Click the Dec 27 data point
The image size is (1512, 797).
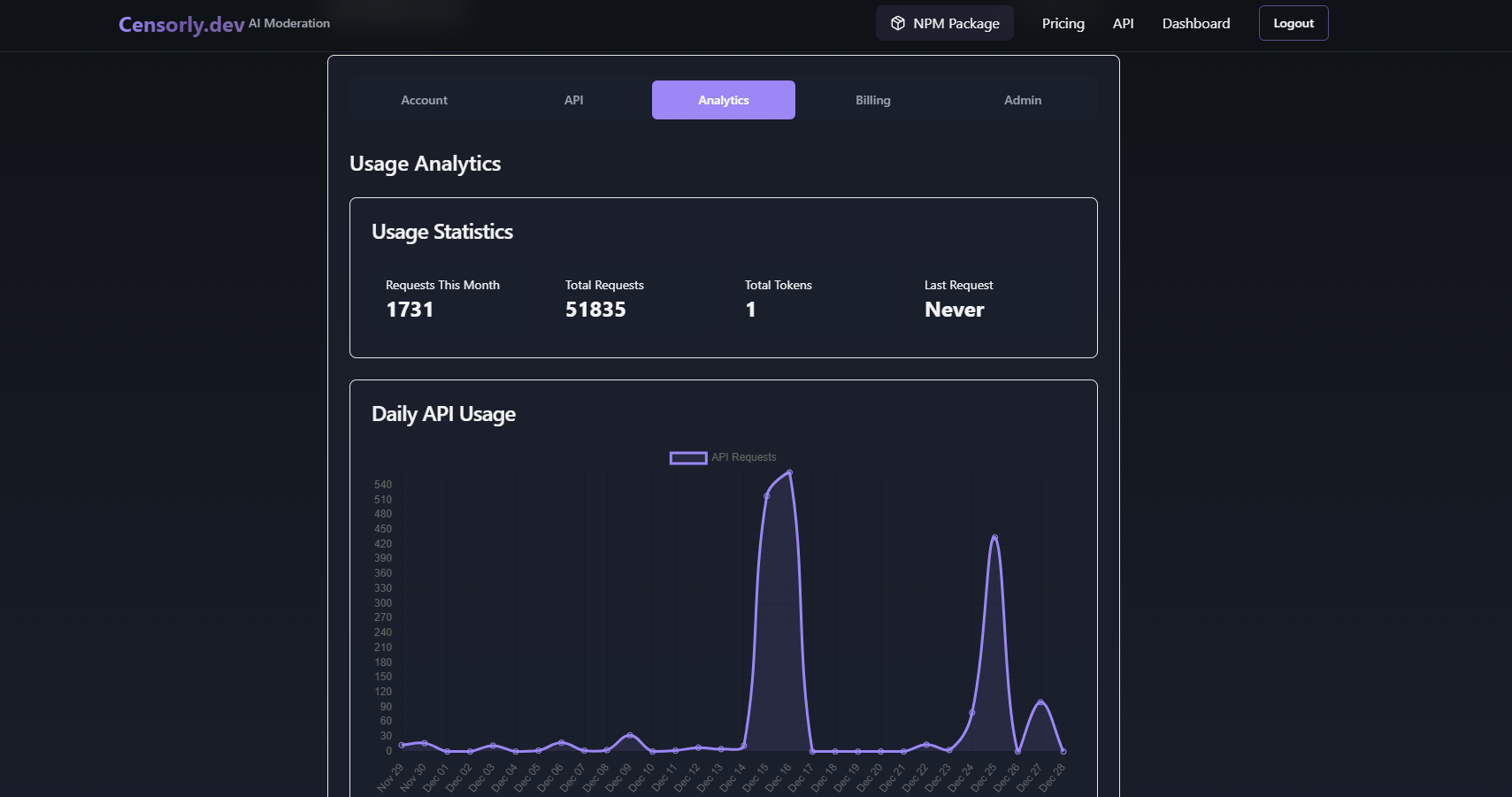pos(1040,702)
